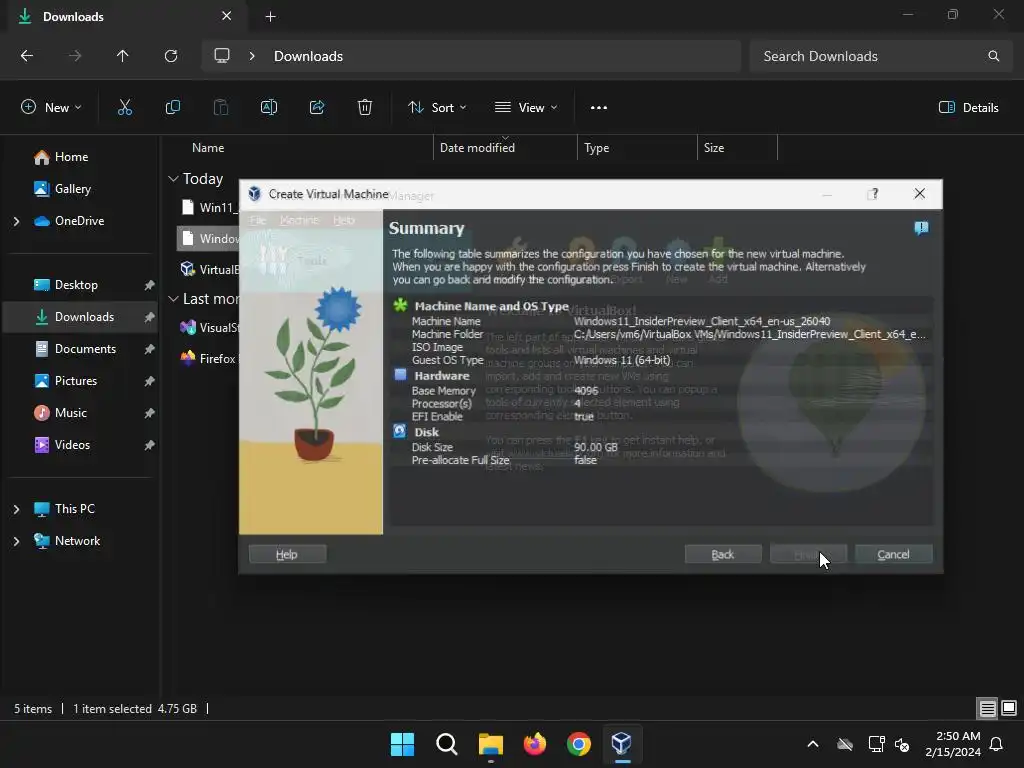Open Desktop in navigation pane

(x=66, y=285)
